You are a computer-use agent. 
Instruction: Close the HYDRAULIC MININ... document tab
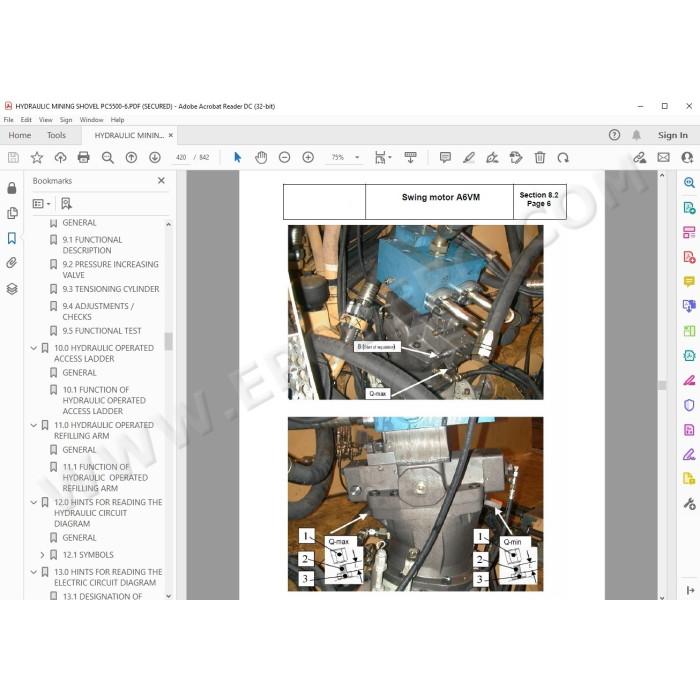(x=171, y=135)
